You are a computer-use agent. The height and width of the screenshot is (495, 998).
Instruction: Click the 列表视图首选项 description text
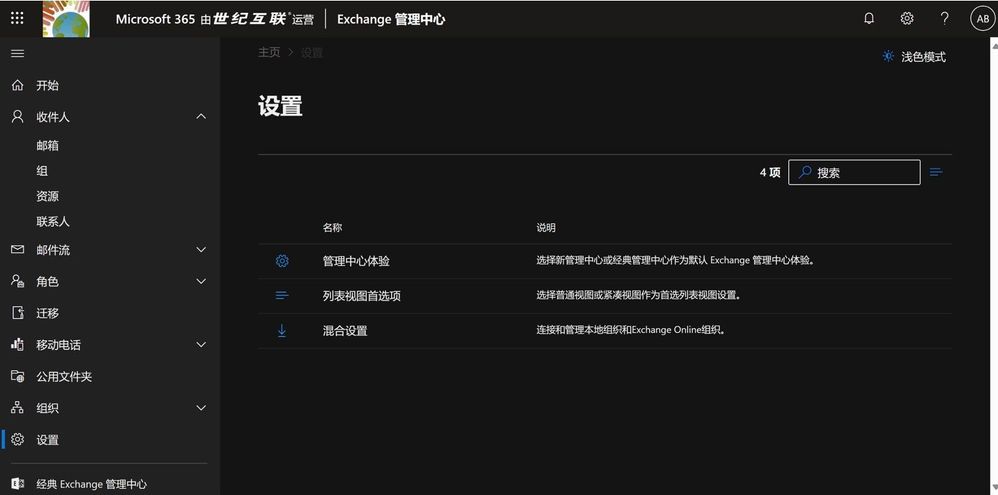[638, 295]
